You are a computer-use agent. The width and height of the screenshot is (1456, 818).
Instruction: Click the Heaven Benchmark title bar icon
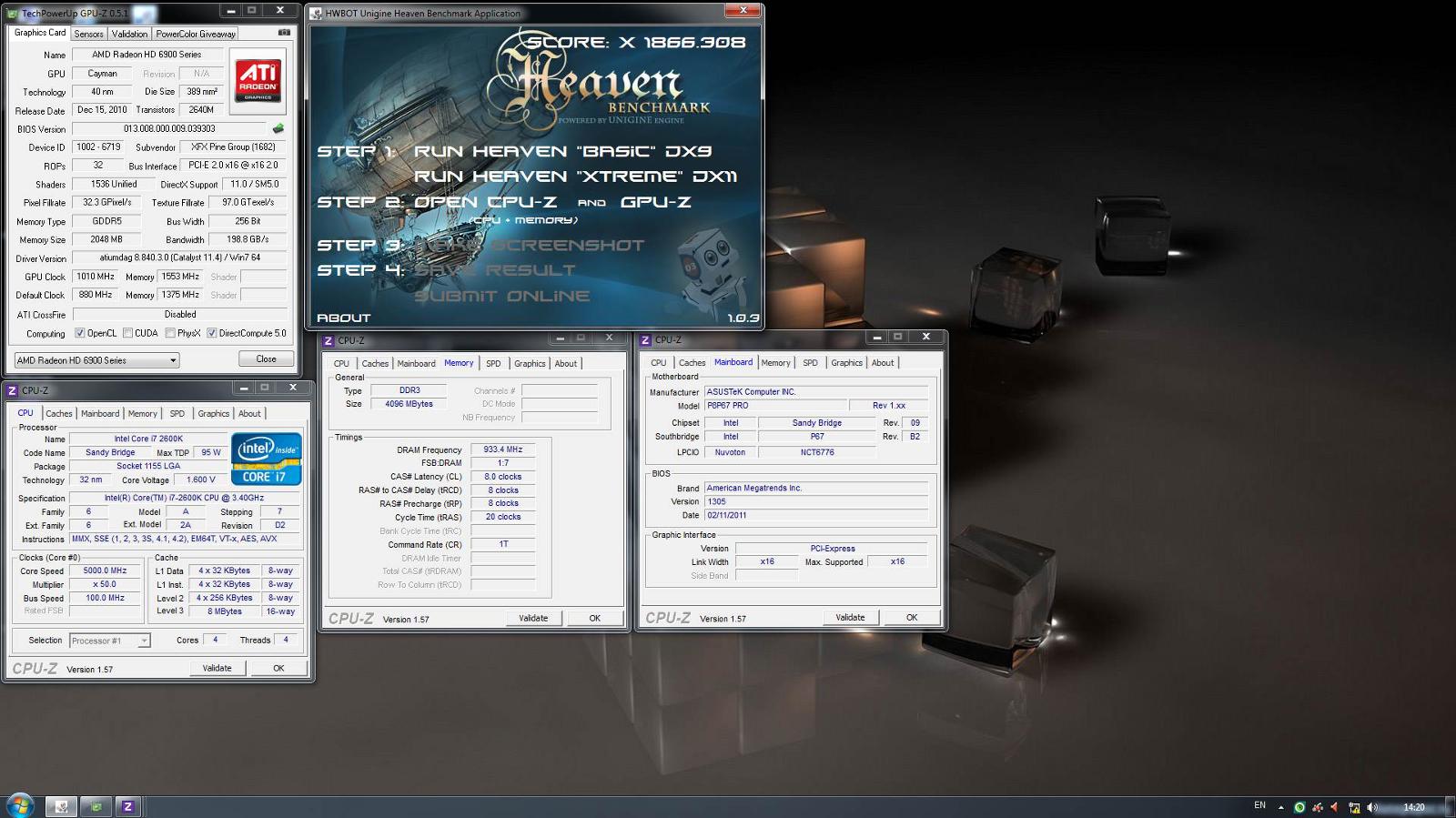click(316, 14)
